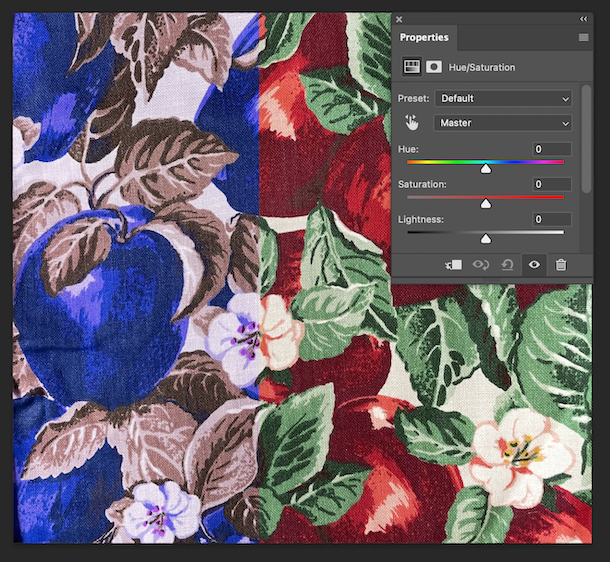Click the Hue/Saturation title text
Screen dimensions: 610x562
click(482, 67)
